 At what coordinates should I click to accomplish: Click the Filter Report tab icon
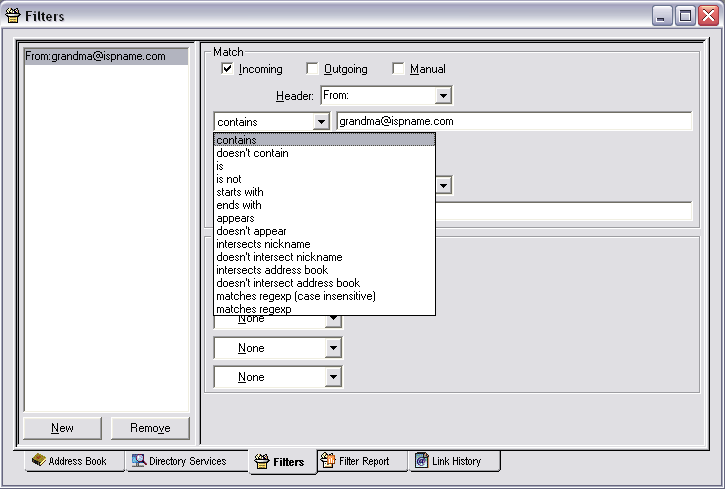[x=328, y=461]
